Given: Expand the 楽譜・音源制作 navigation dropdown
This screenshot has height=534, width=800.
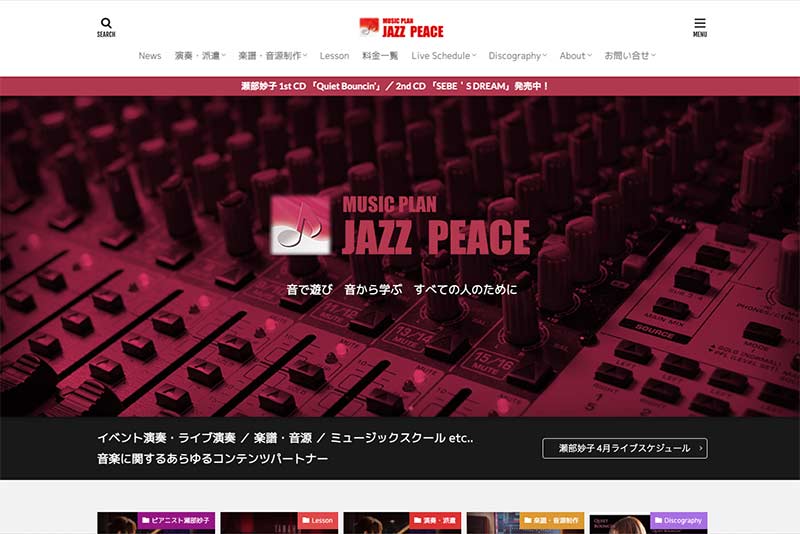Looking at the screenshot, I should click(272, 56).
